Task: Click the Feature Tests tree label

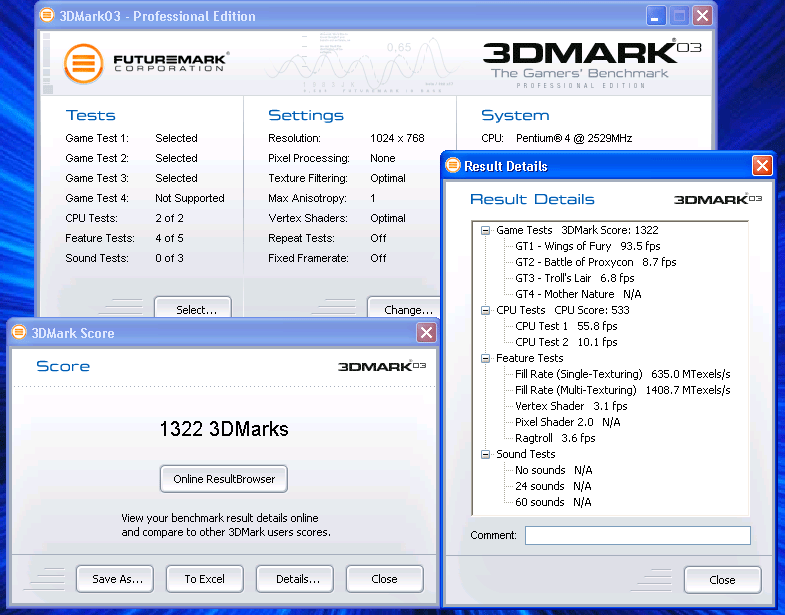Action: (x=530, y=359)
